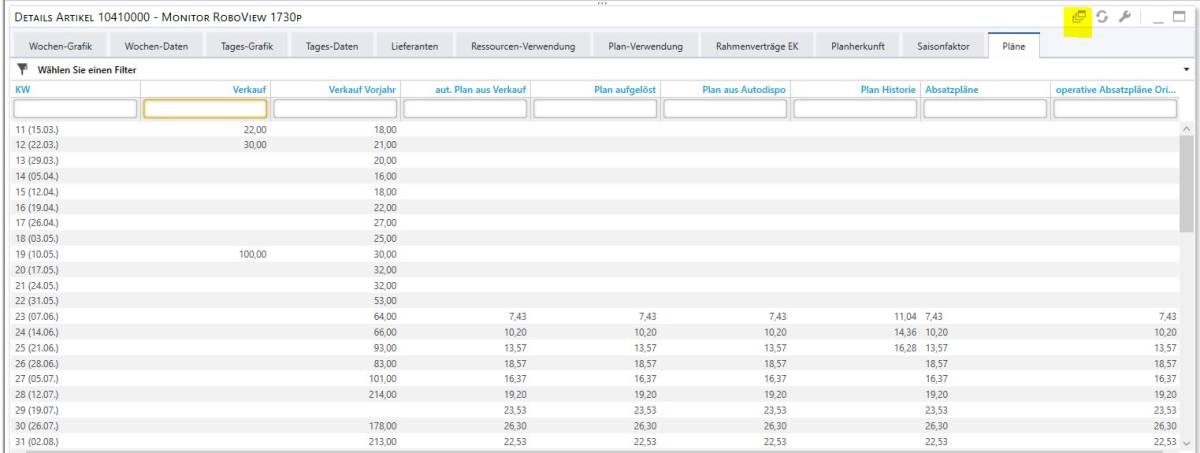This screenshot has height=453, width=1200.
Task: Select row '16 (19.04.)'
Action: (595, 207)
